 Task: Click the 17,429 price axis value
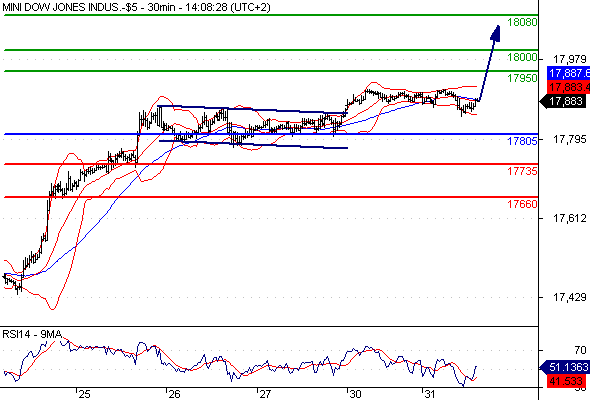click(x=570, y=297)
